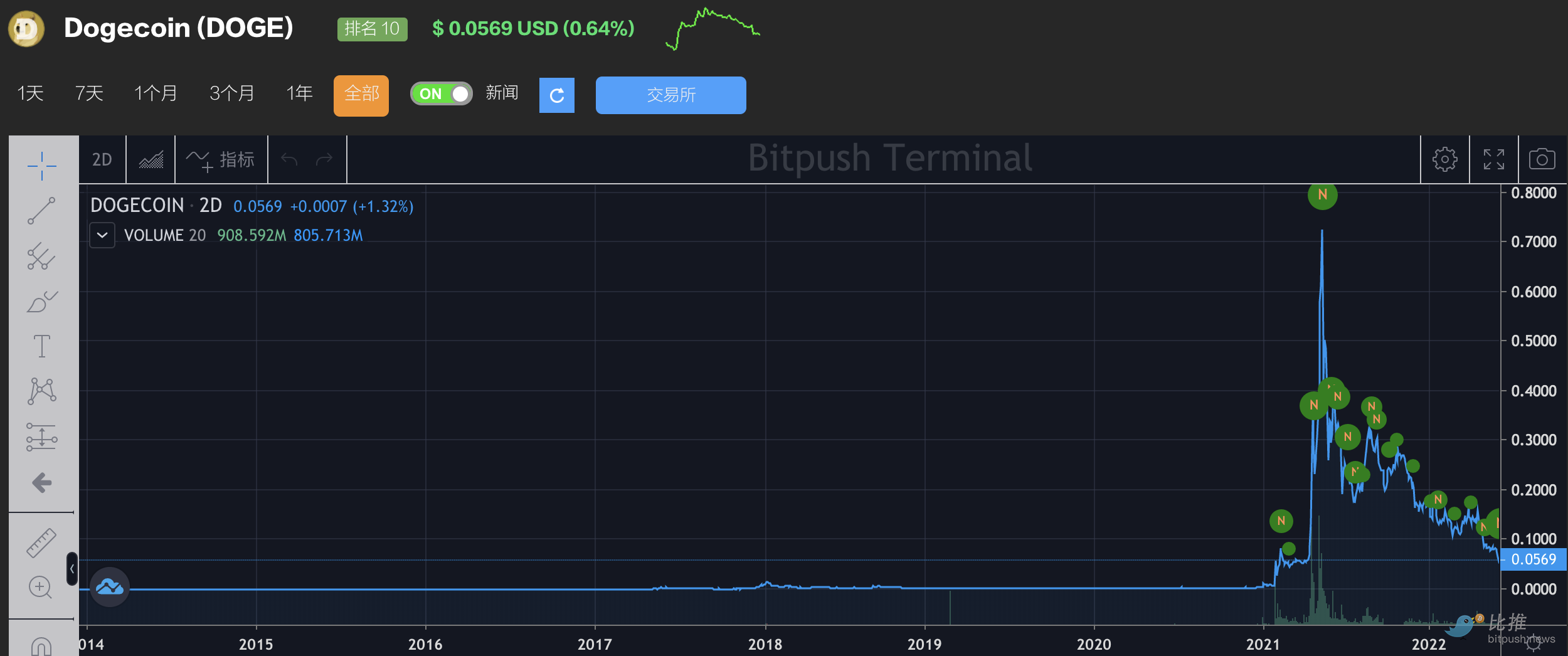The width and height of the screenshot is (1568, 656).
Task: Open the 指标 indicators menu
Action: click(x=221, y=160)
